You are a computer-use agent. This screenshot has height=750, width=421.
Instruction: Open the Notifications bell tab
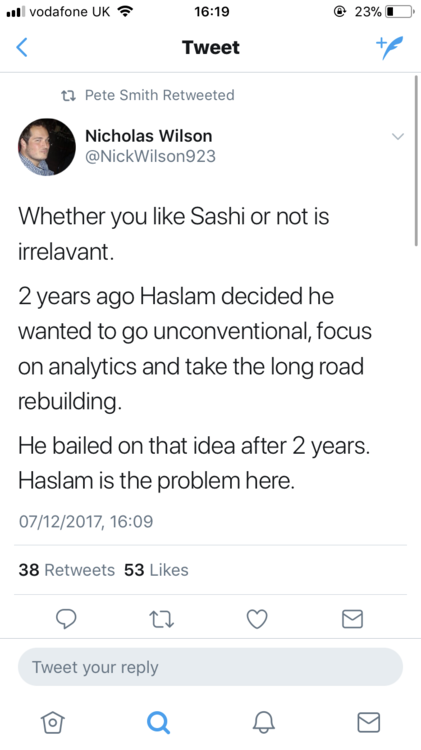[x=264, y=722]
